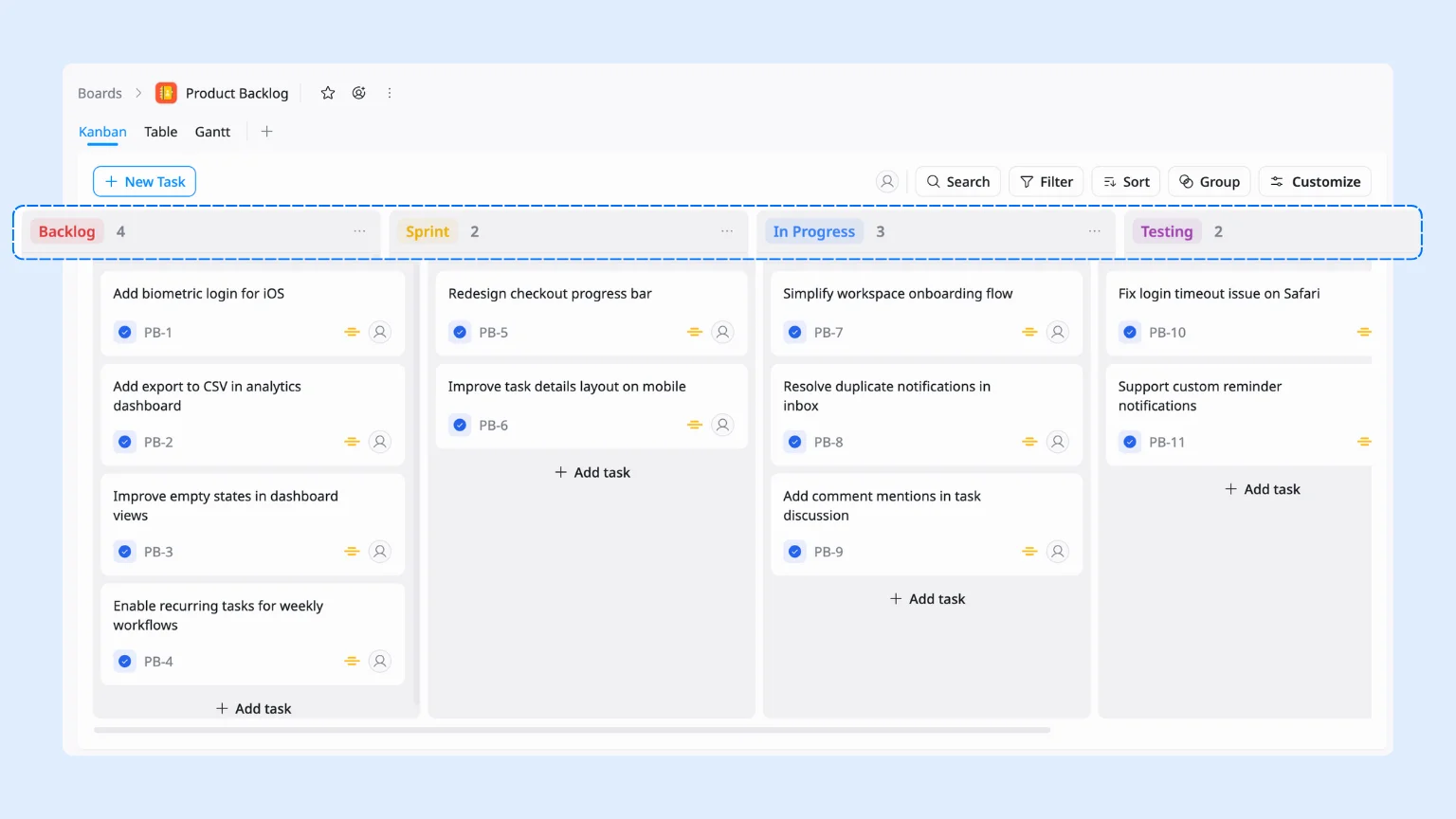
Task: Toggle the status check on PB-1
Action: coord(125,332)
